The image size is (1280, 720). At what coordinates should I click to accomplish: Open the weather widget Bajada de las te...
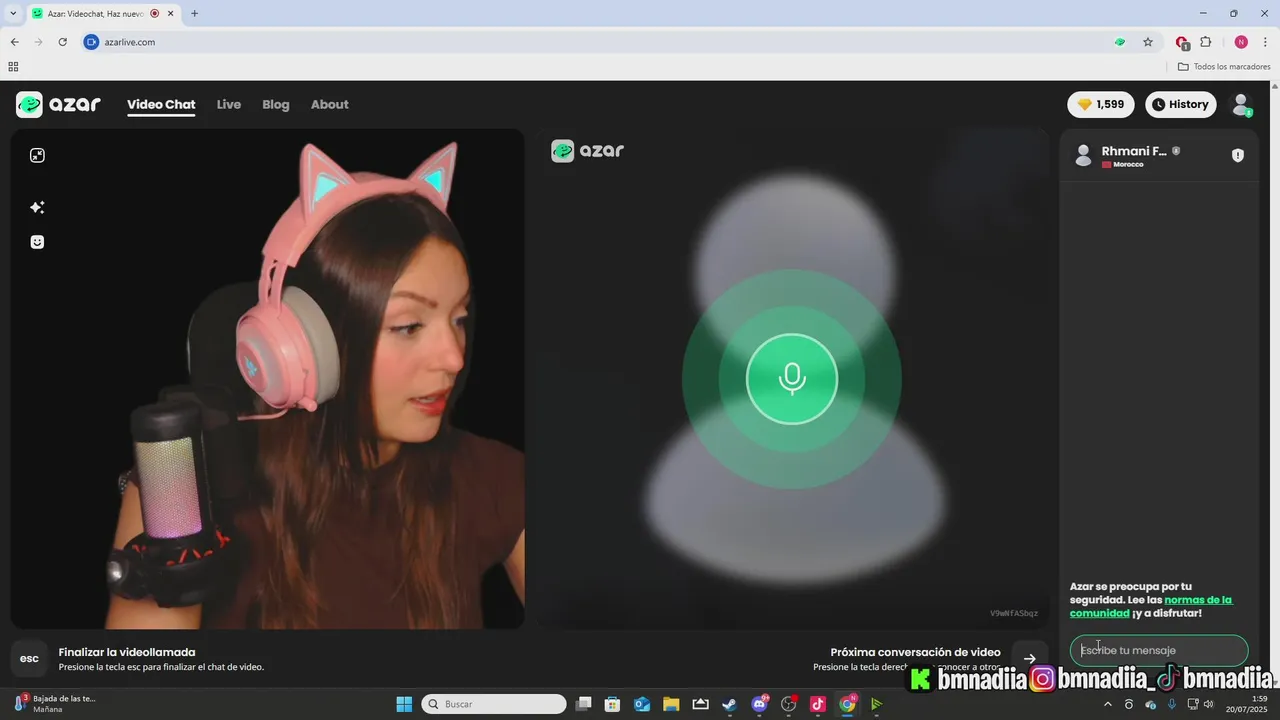[55, 704]
